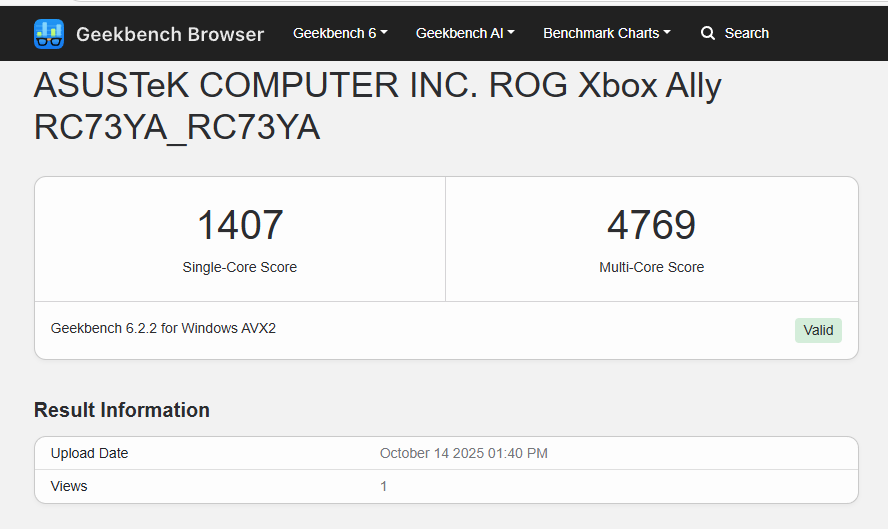Viewport: 888px width, 529px height.
Task: Click the magnifying glass search icon
Action: pos(708,33)
